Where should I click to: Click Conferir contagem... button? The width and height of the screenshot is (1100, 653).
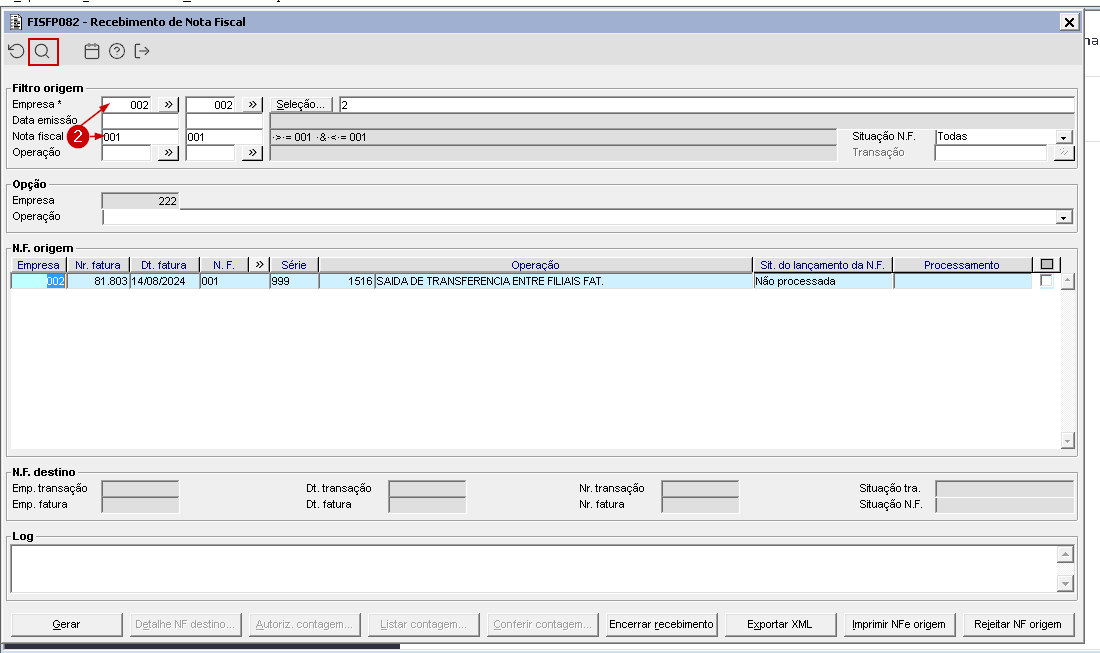[542, 624]
